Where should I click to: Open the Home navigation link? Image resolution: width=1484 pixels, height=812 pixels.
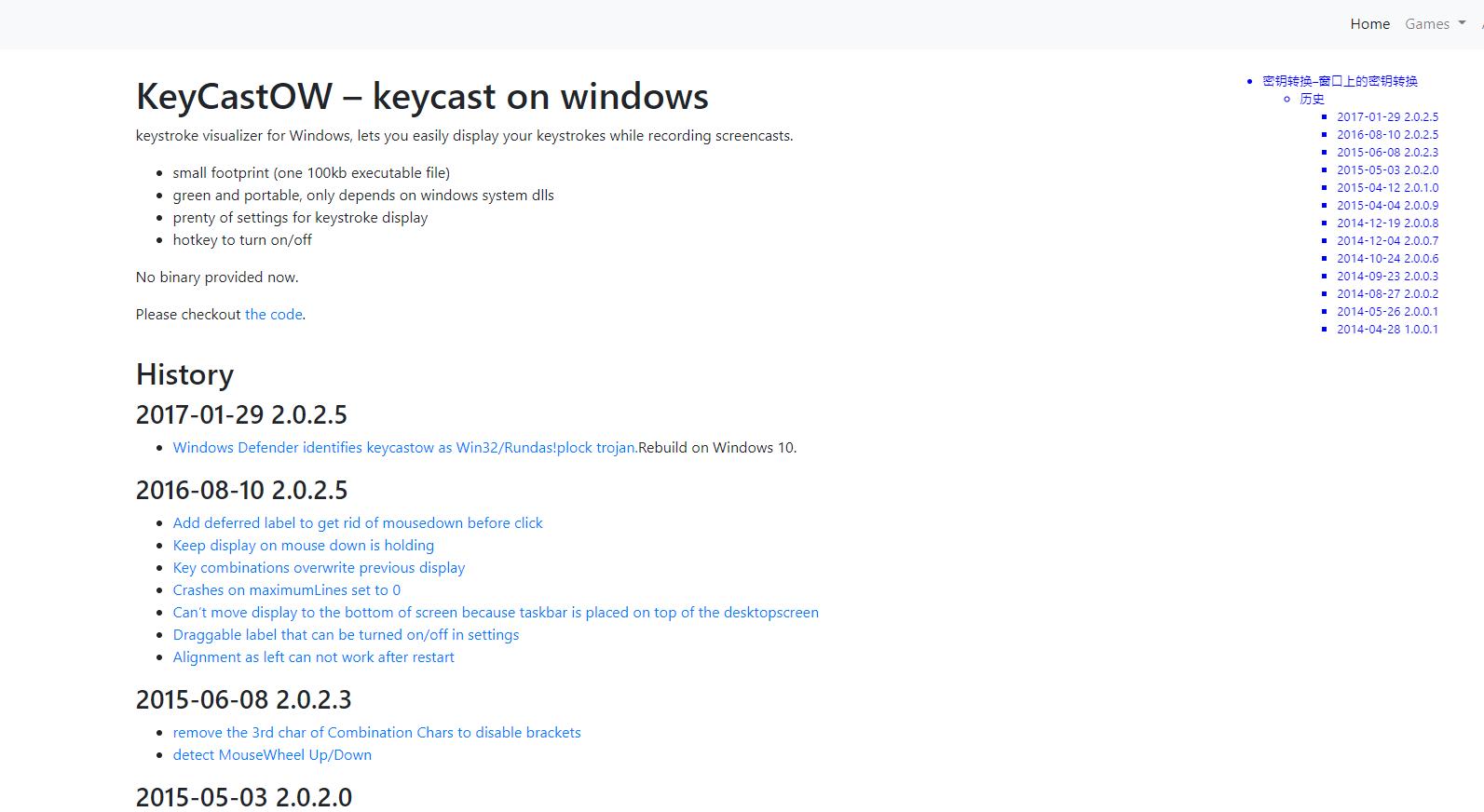(1369, 24)
